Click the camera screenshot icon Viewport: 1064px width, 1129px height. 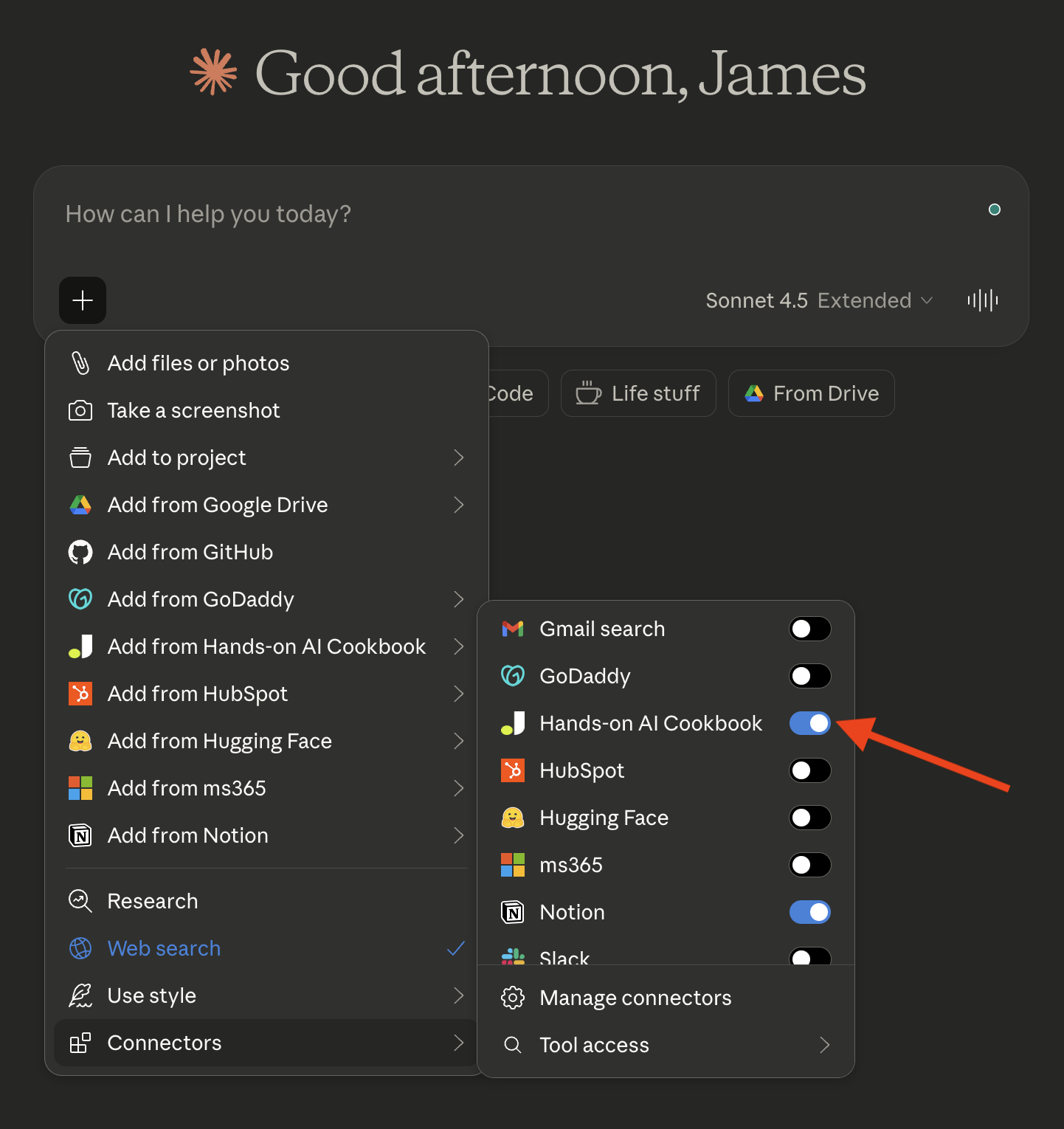[80, 410]
